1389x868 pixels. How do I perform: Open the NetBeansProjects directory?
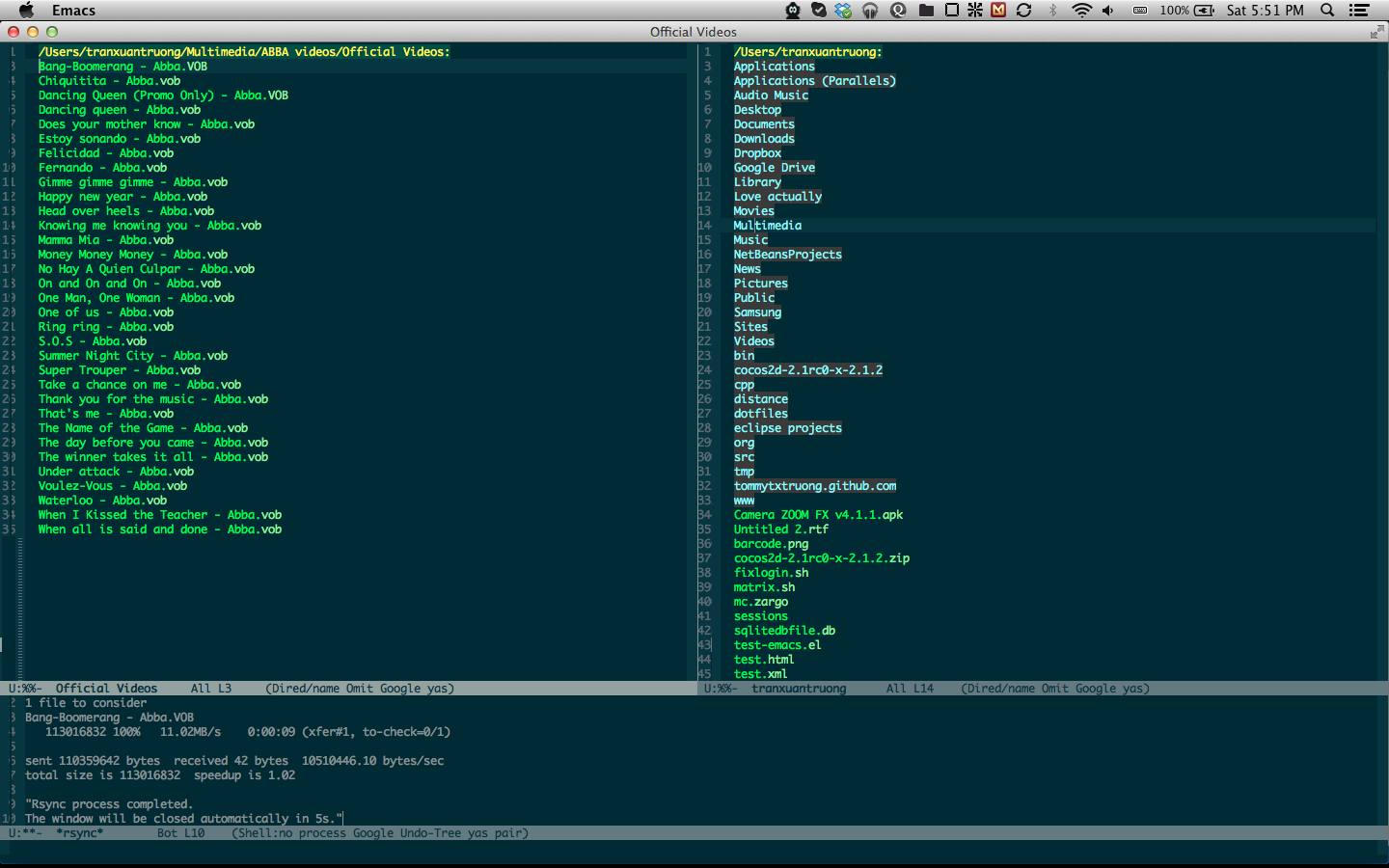tap(787, 255)
